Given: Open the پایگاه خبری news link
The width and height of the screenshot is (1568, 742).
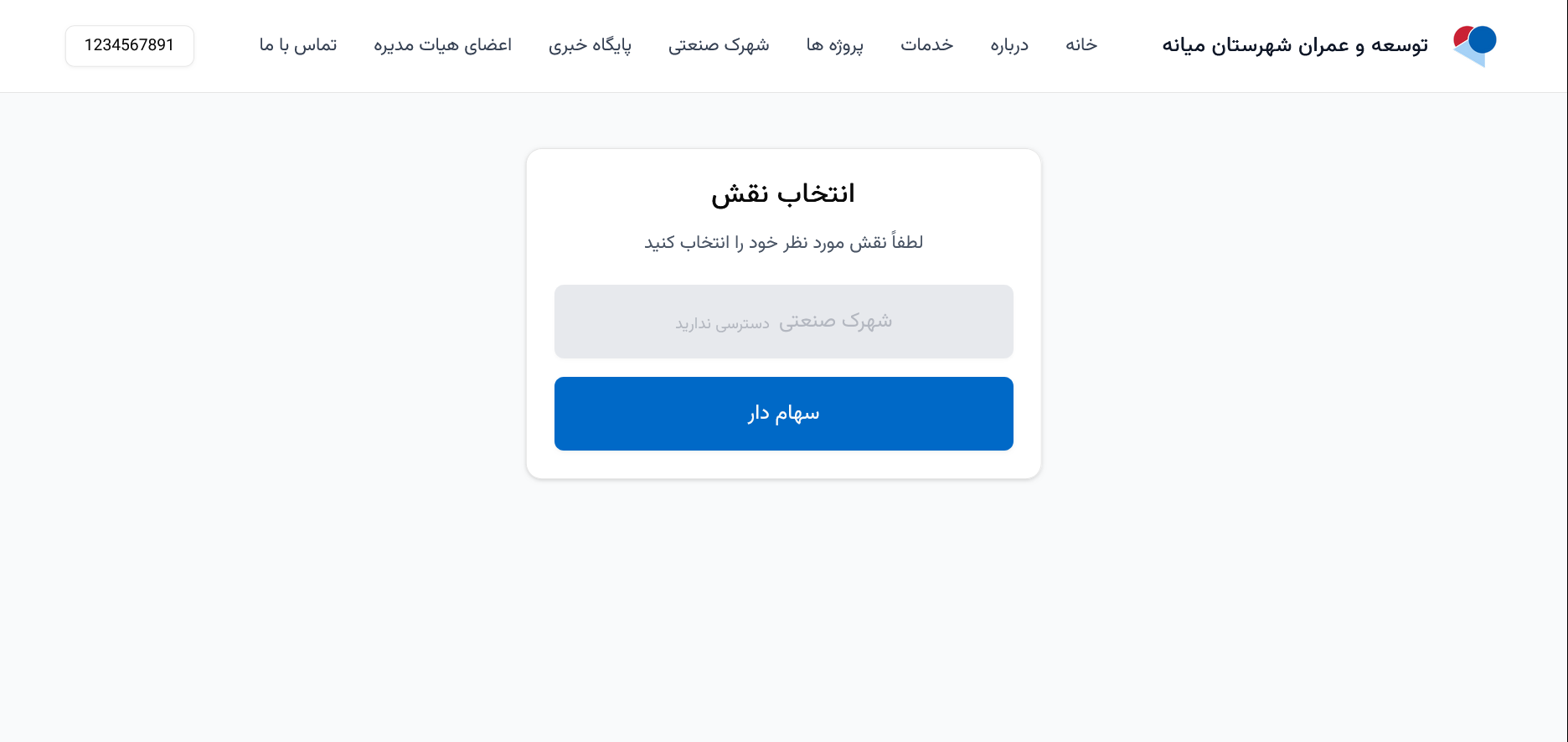Looking at the screenshot, I should (x=590, y=45).
